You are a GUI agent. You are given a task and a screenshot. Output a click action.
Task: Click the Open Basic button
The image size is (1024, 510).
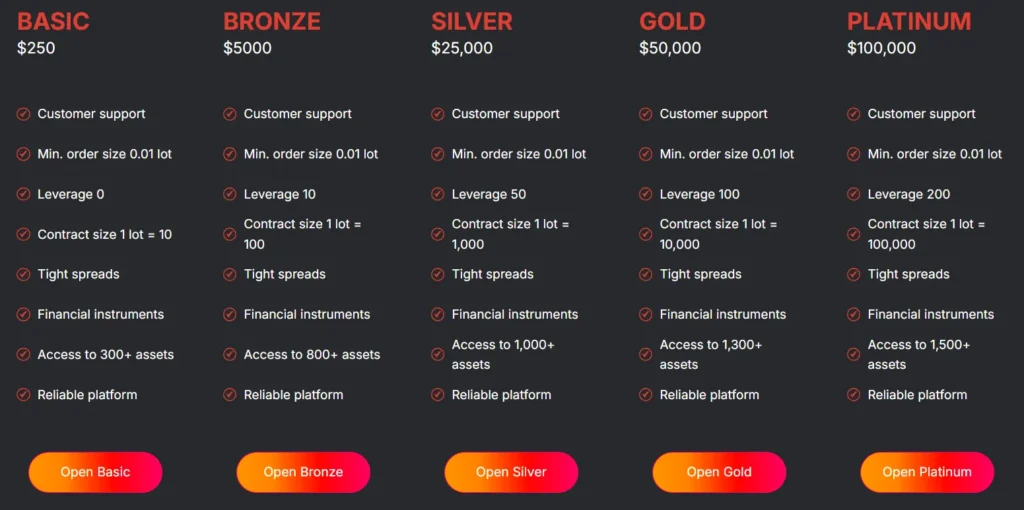click(x=95, y=472)
